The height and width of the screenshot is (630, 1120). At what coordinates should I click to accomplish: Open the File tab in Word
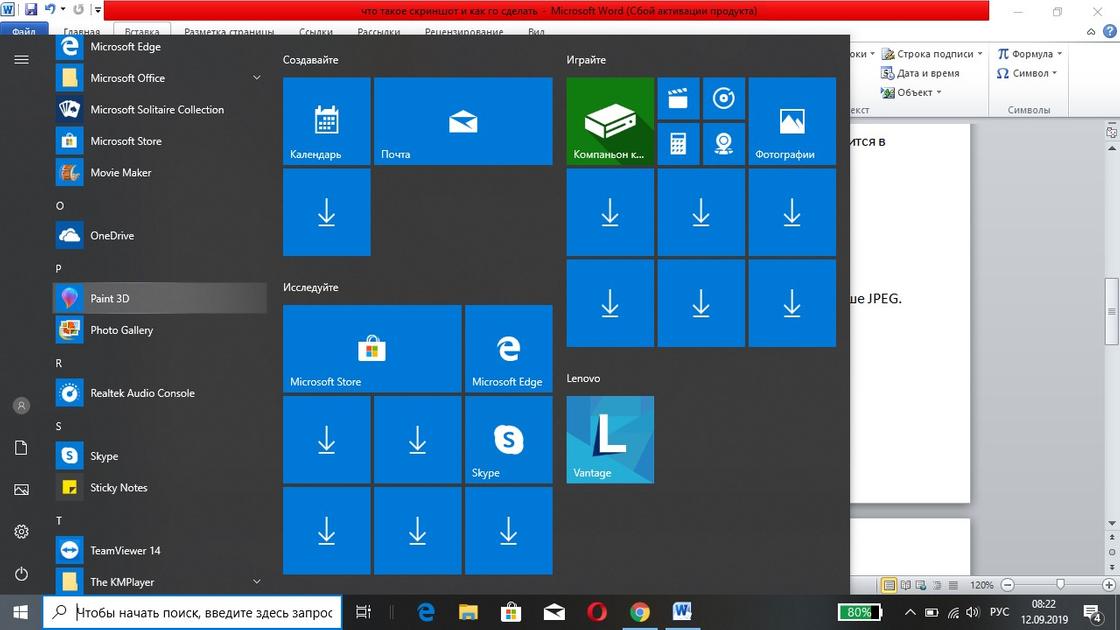(x=24, y=31)
